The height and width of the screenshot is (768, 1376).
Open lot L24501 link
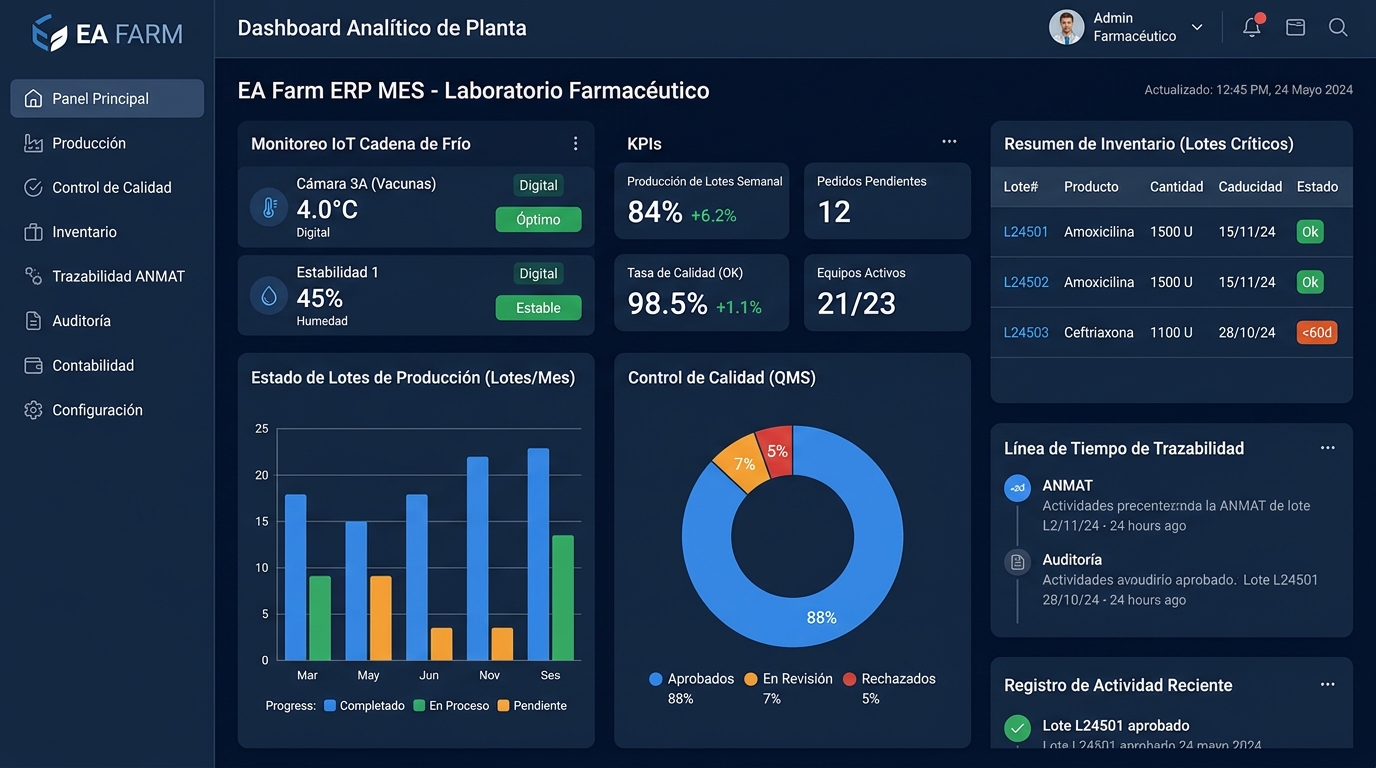coord(1026,232)
